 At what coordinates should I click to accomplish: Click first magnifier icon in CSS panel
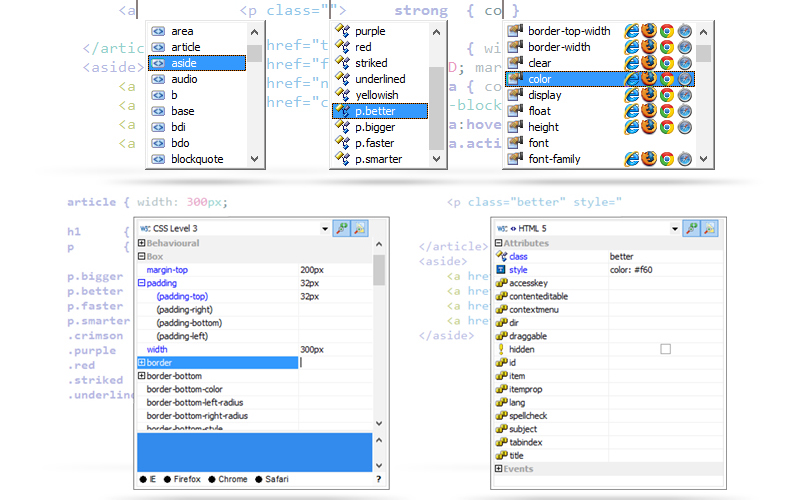[341, 229]
